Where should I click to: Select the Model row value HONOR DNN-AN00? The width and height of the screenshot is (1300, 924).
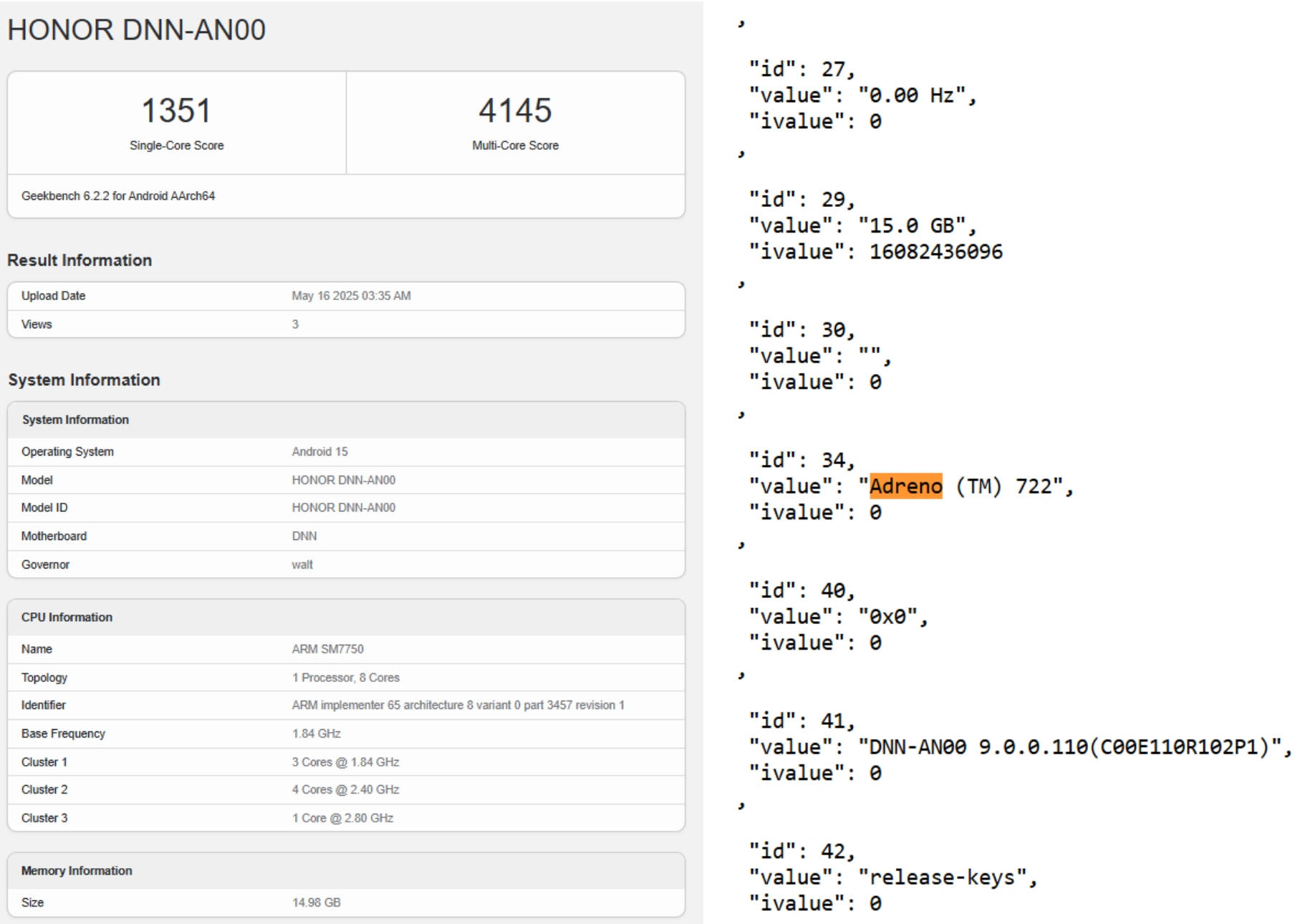pyautogui.click(x=343, y=480)
